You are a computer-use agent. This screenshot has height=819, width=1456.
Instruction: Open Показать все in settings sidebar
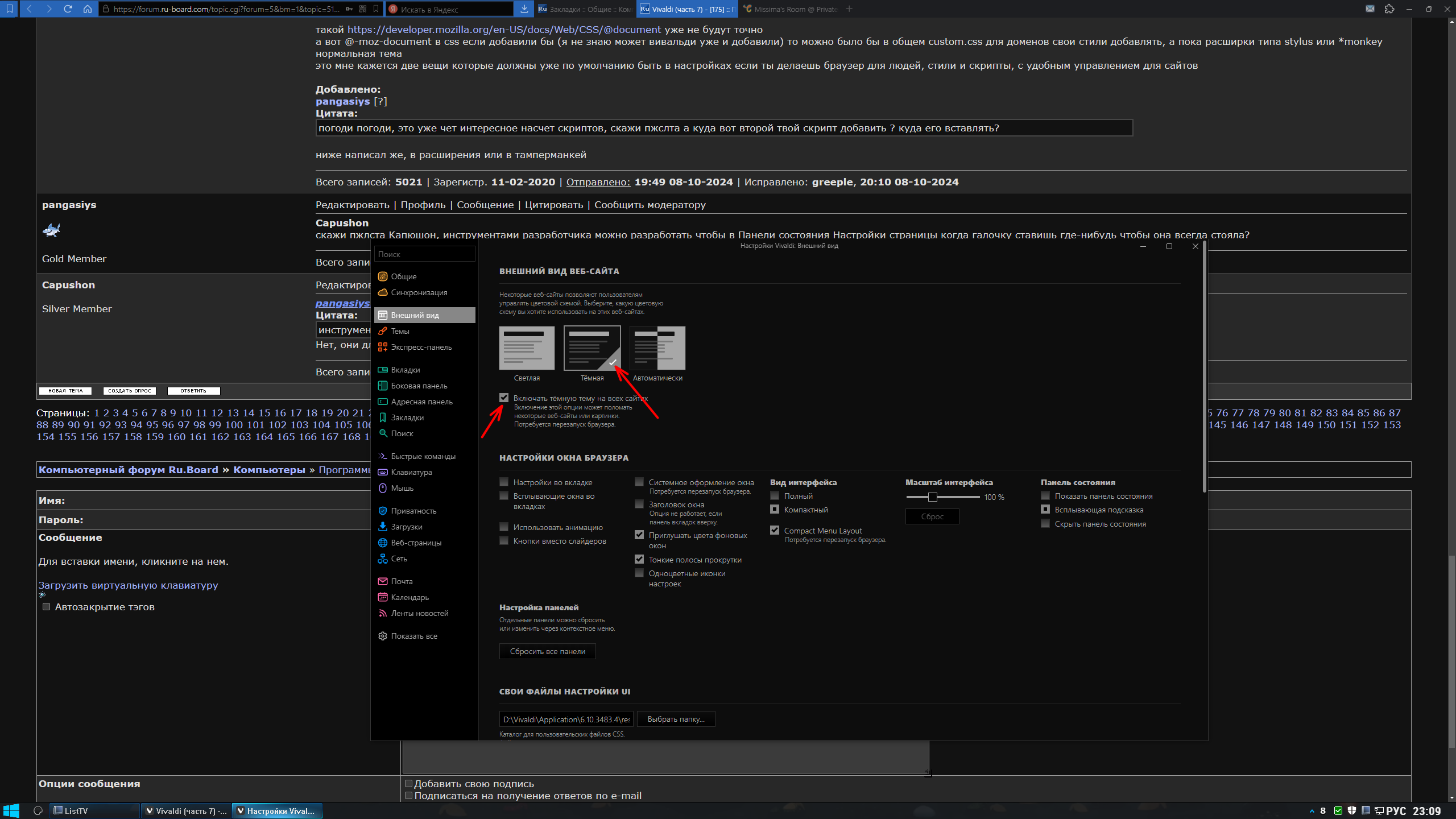(x=424, y=636)
